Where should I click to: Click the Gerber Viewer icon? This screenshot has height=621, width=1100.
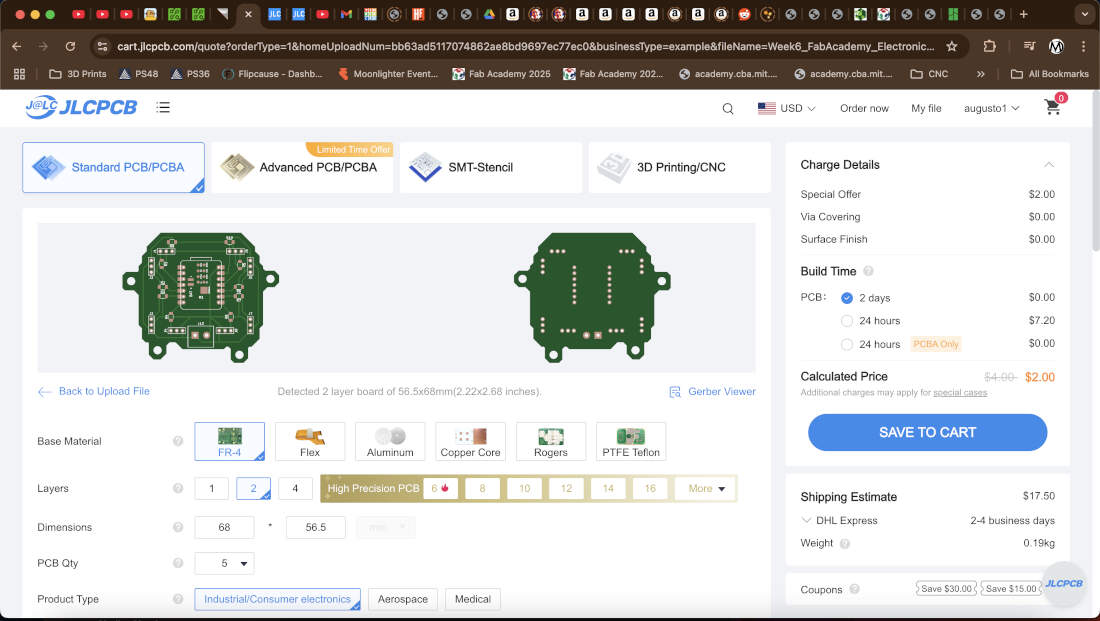675,392
